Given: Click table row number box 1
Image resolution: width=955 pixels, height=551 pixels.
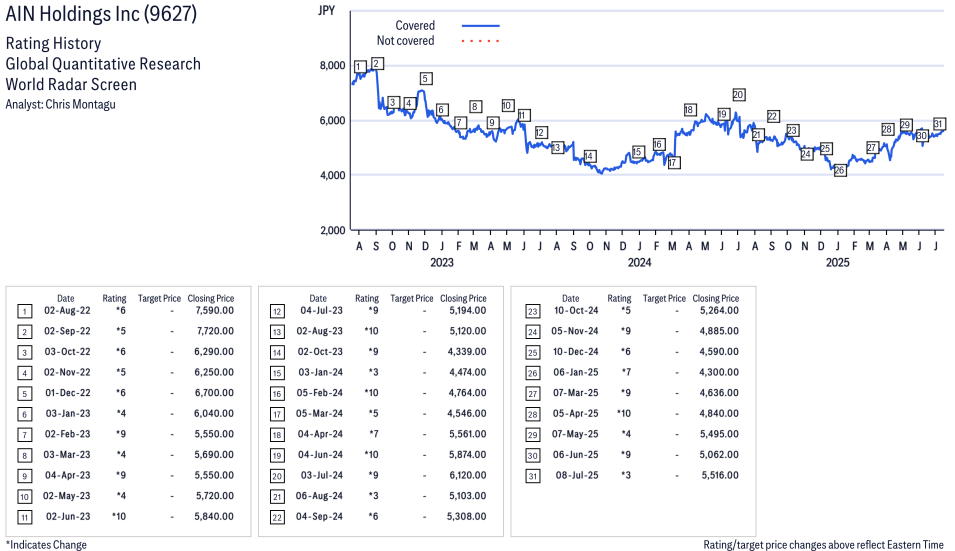Looking at the screenshot, I should click(24, 312).
